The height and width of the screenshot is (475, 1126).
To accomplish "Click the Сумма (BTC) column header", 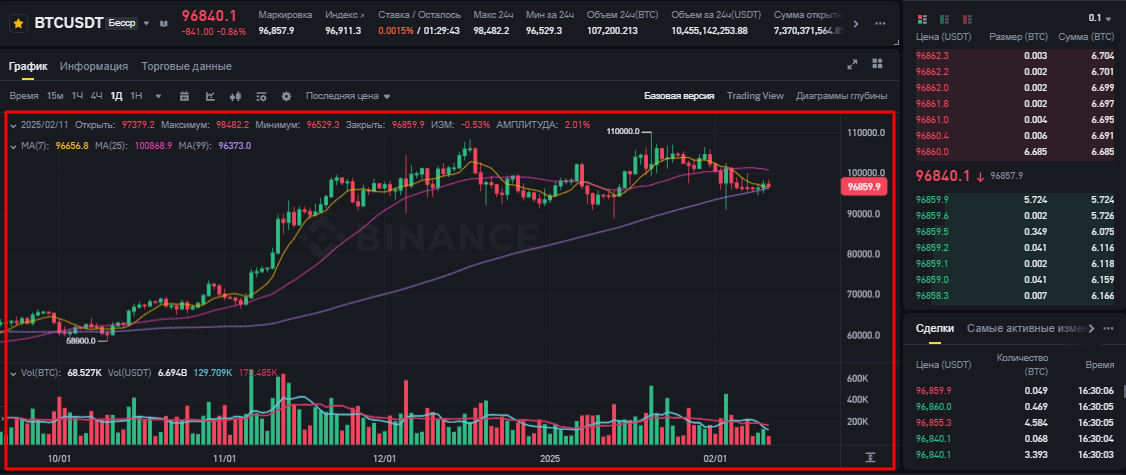I will click(1088, 36).
